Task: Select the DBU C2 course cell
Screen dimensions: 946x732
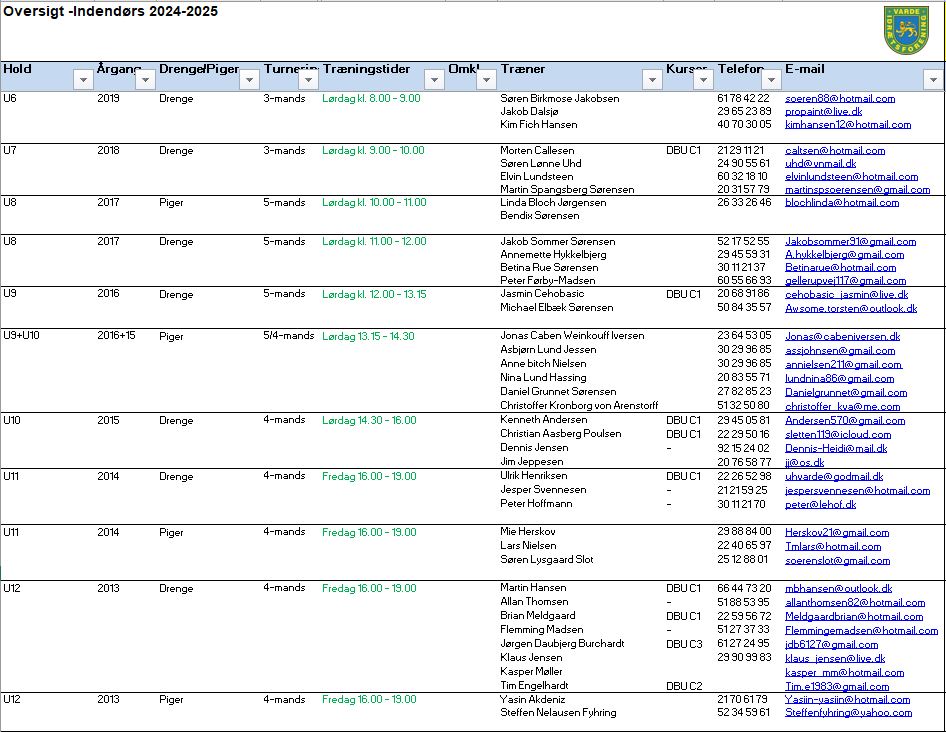Action: (684, 686)
